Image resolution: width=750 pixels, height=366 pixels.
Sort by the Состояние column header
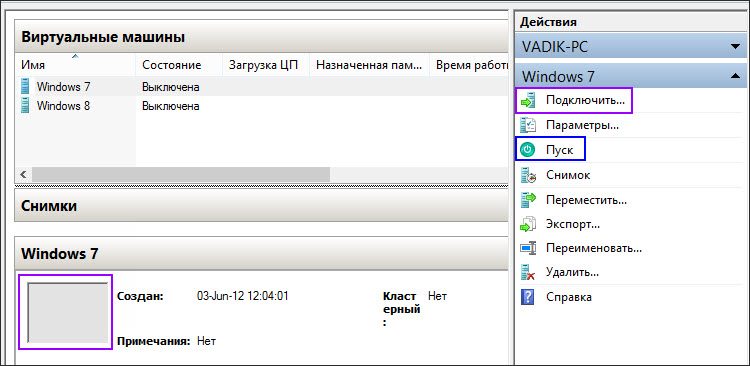(179, 65)
